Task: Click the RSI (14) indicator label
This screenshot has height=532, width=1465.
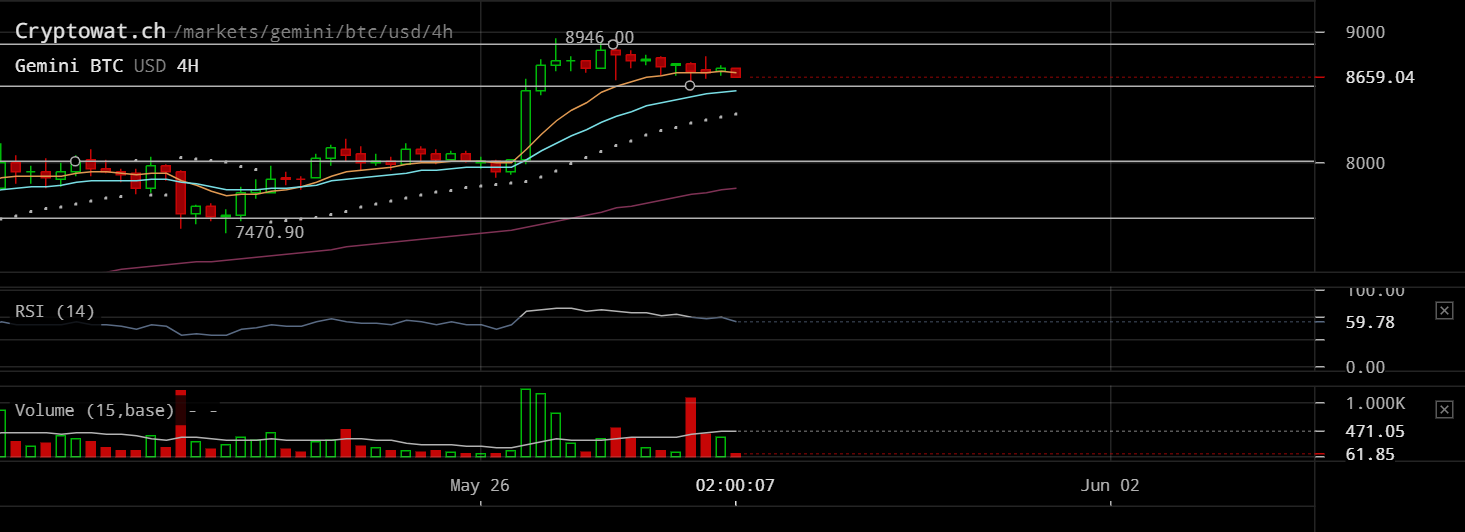Action: pos(55,312)
